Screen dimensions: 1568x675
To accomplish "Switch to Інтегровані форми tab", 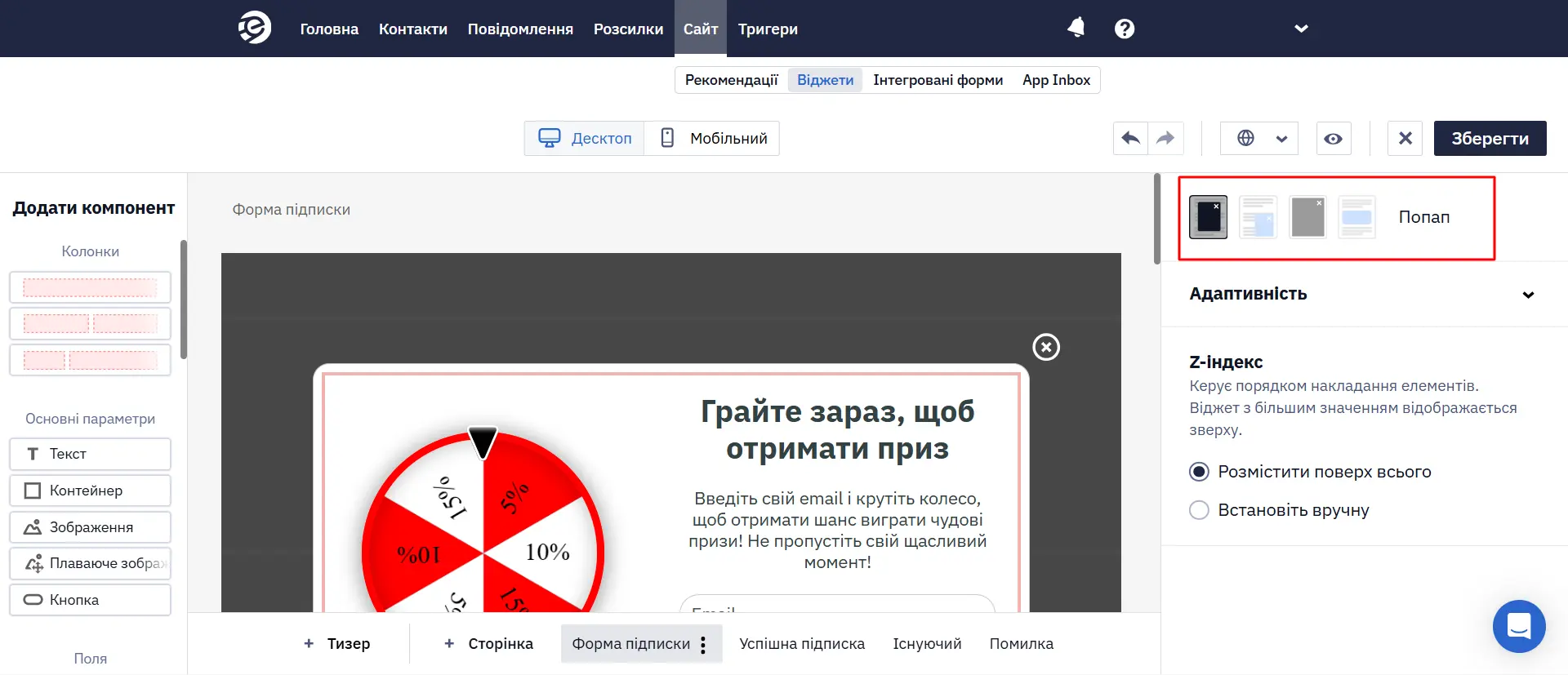I will coord(938,80).
